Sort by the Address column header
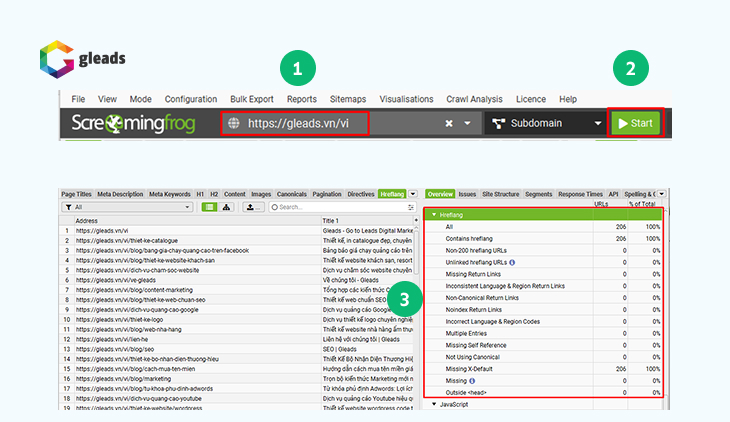Image resolution: width=730 pixels, height=422 pixels. tap(197, 221)
